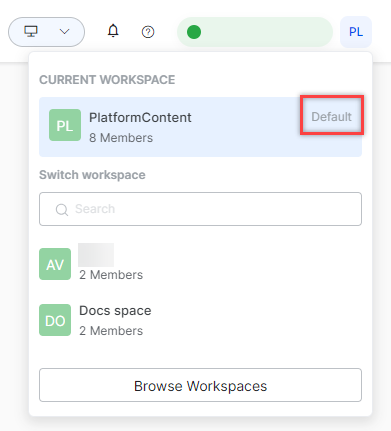Open the notifications bell
The height and width of the screenshot is (431, 391).
(113, 31)
